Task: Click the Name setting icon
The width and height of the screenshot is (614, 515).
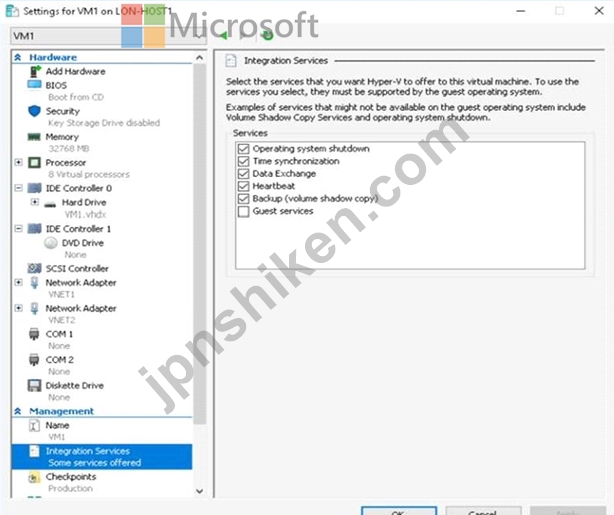Action: point(34,425)
